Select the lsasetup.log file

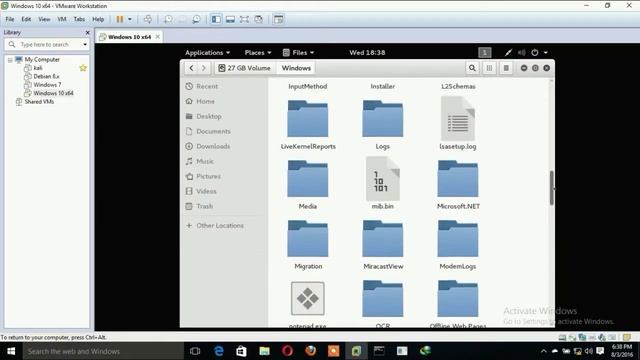[458, 124]
